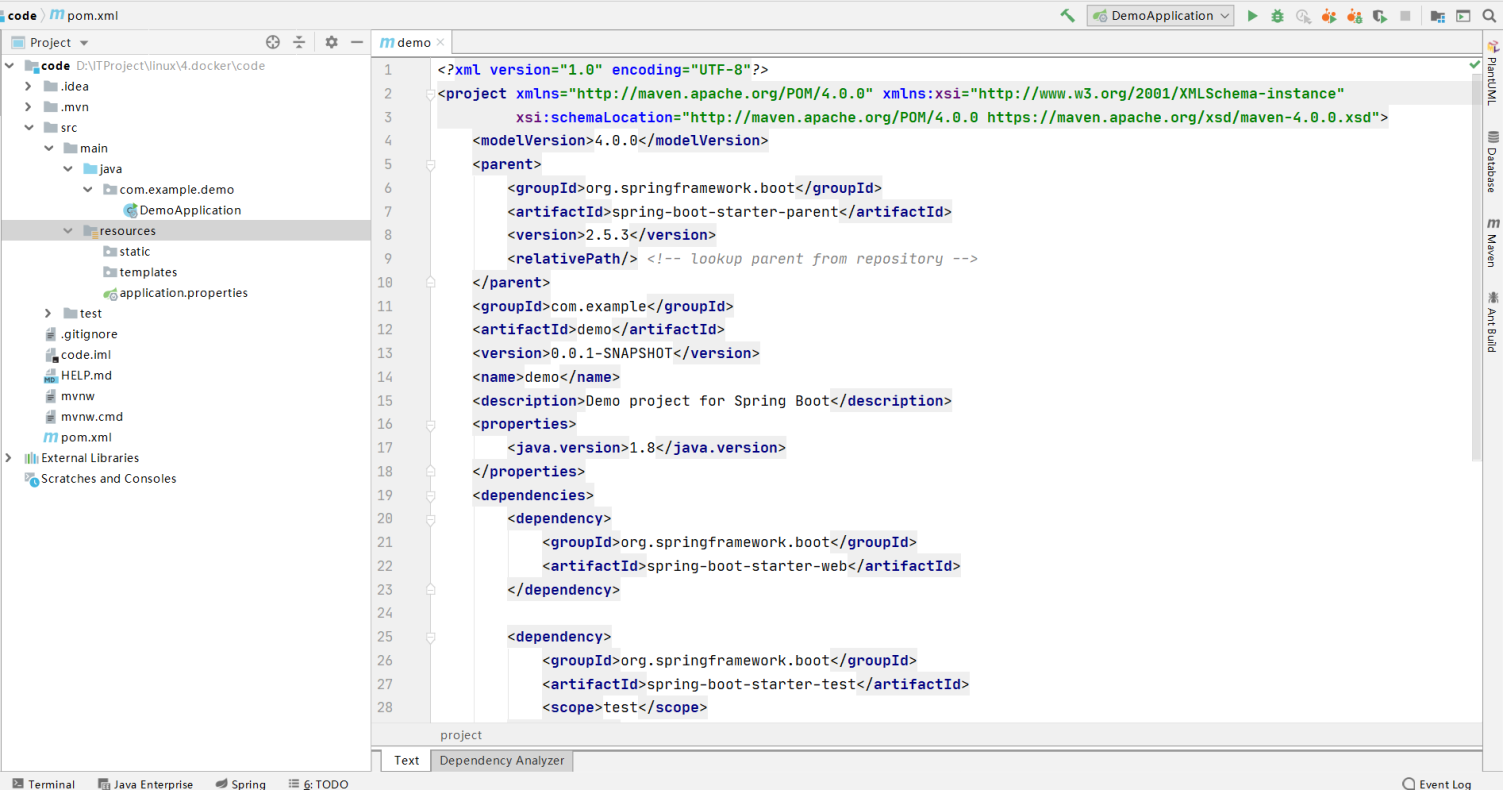Collapse the com.example.demo package
The width and height of the screenshot is (1503, 790).
point(88,189)
